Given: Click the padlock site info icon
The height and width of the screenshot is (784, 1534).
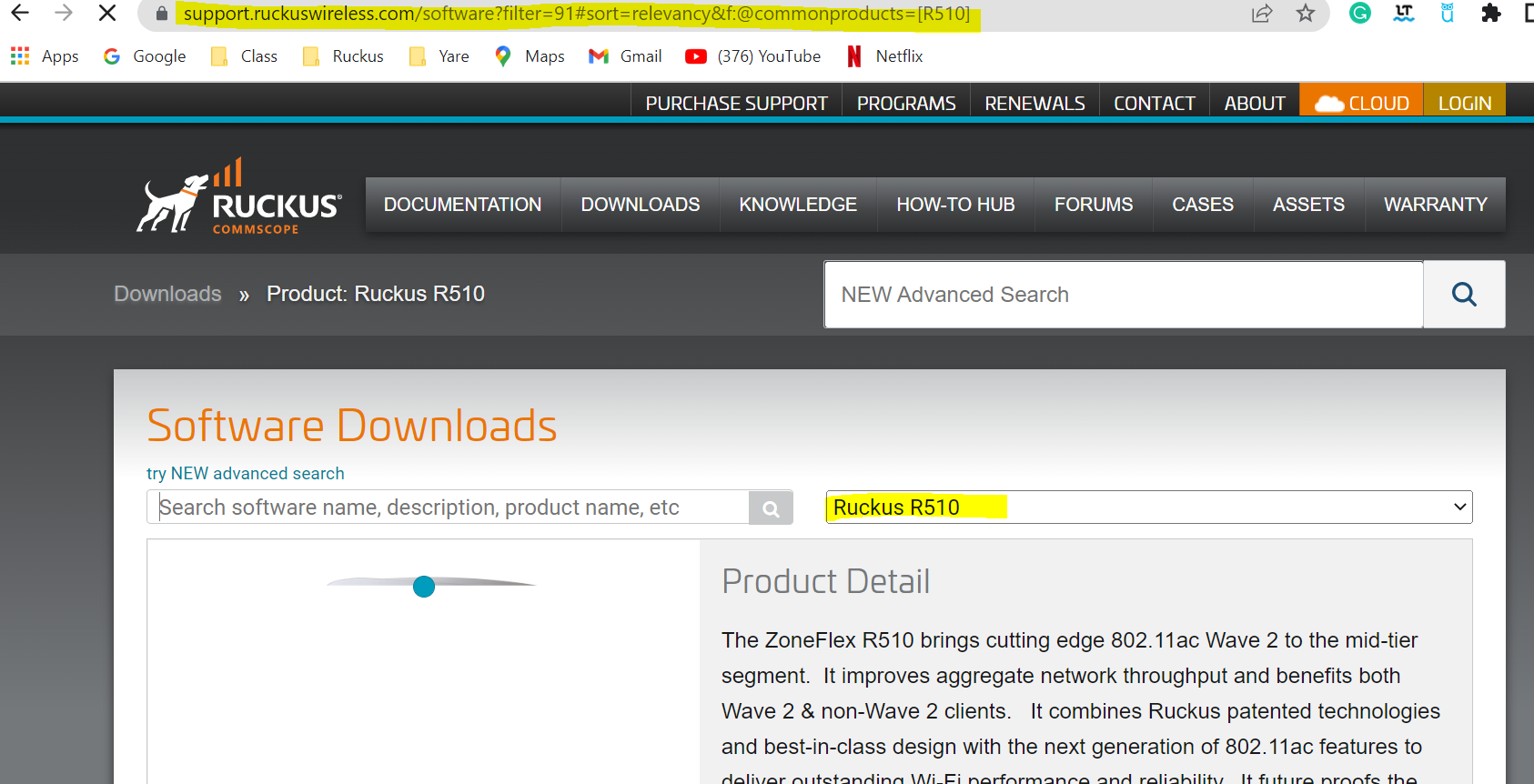Looking at the screenshot, I should (162, 14).
